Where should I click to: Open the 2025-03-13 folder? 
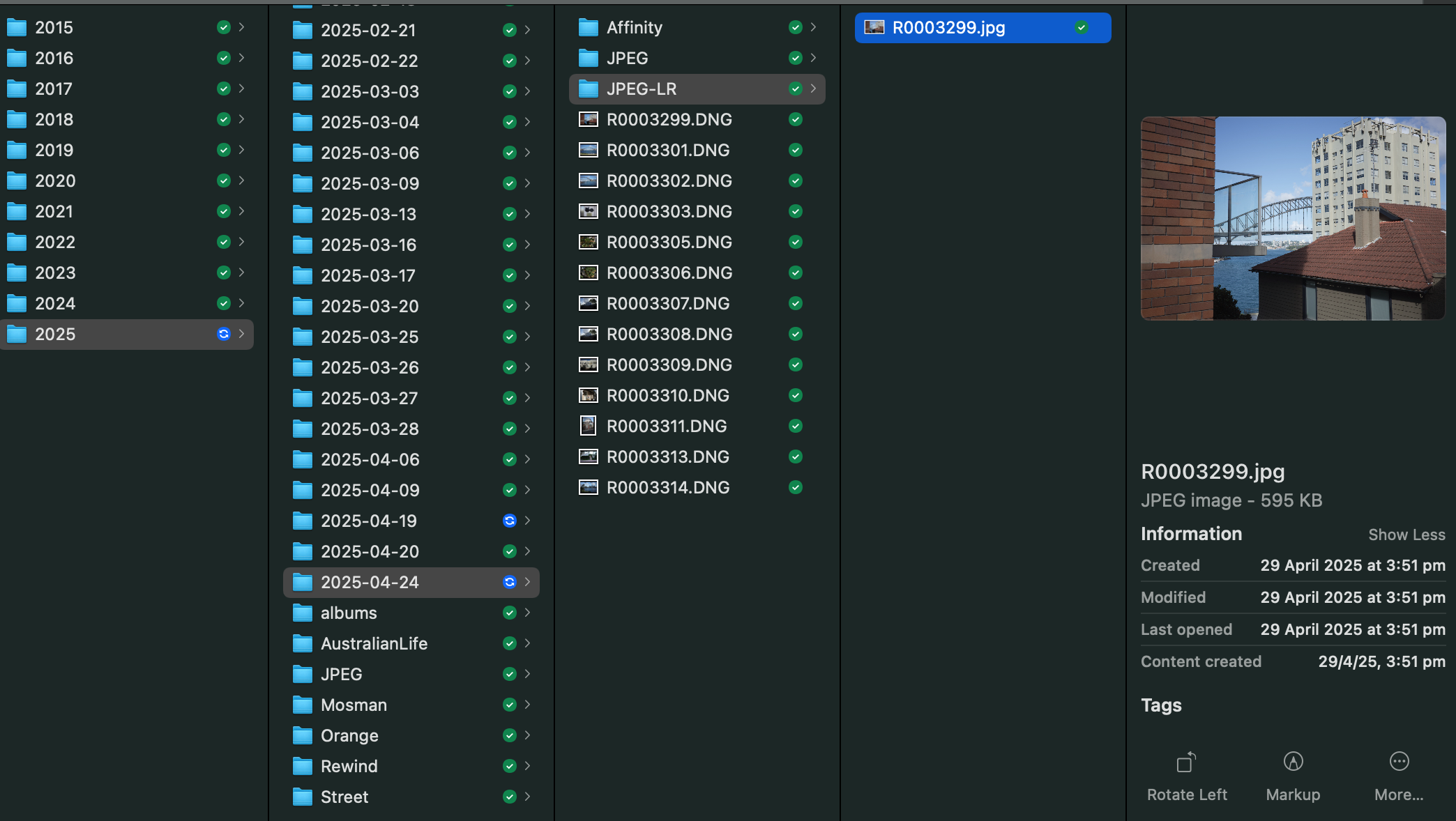point(370,214)
